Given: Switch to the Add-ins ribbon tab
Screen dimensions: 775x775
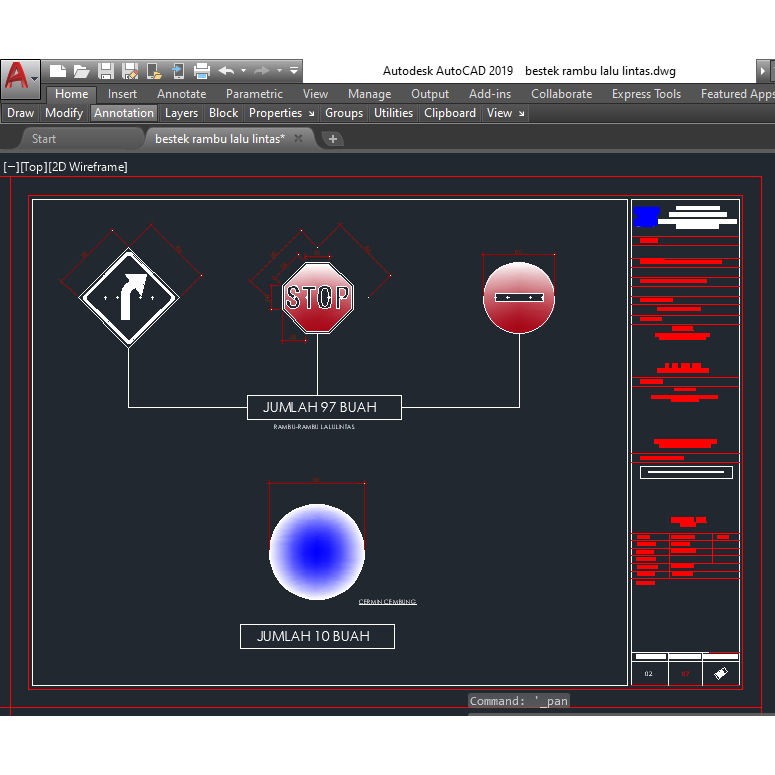Looking at the screenshot, I should coord(490,94).
